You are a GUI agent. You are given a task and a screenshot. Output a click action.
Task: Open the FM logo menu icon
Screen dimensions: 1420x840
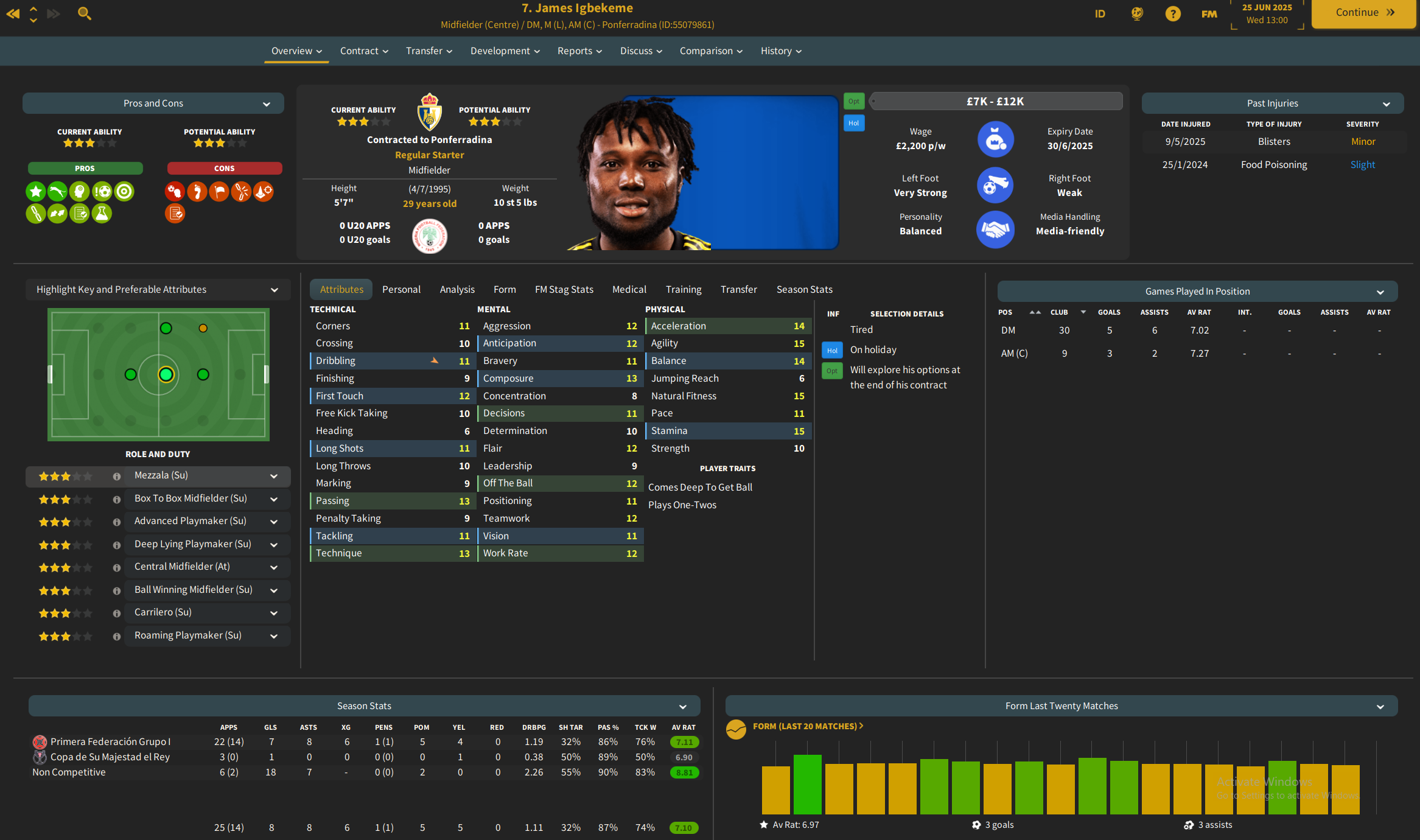(x=1209, y=13)
